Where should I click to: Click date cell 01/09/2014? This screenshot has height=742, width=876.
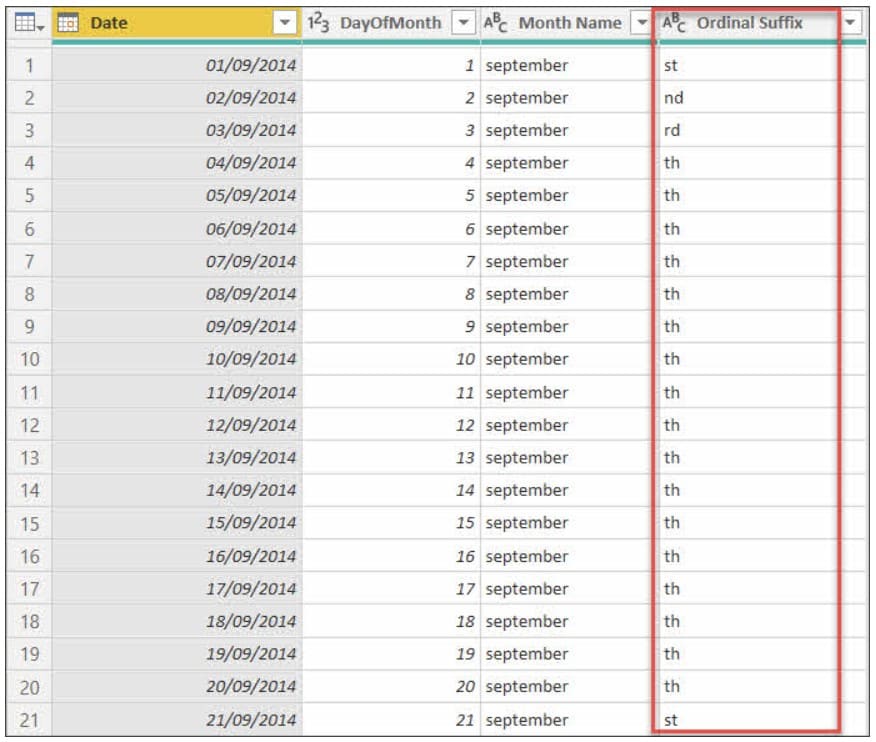[x=177, y=65]
